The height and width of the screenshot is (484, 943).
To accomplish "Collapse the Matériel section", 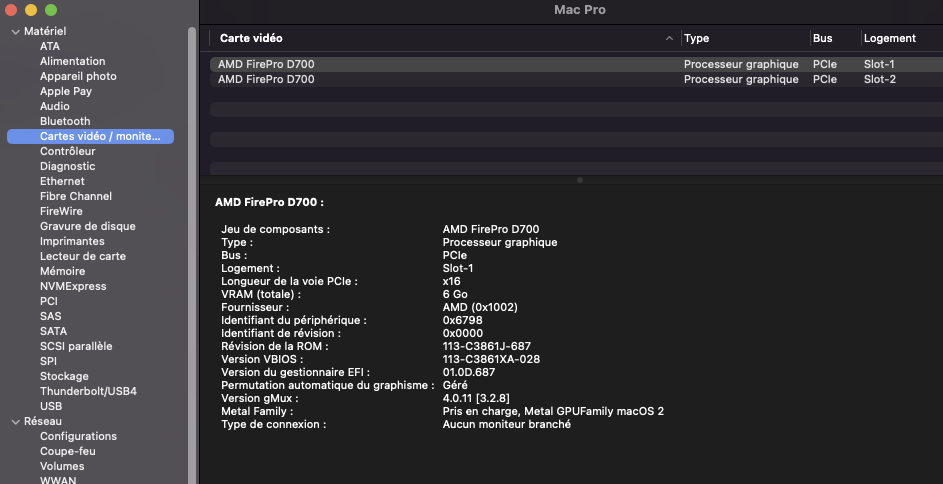I will tap(15, 31).
